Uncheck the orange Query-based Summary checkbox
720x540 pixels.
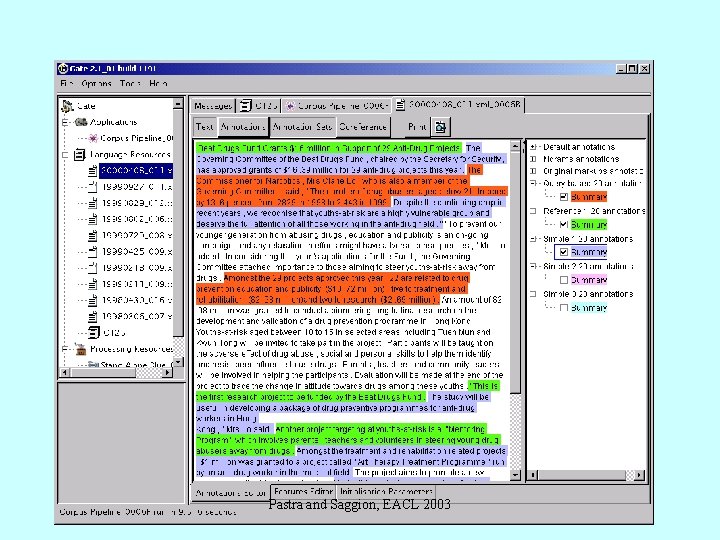tap(564, 197)
